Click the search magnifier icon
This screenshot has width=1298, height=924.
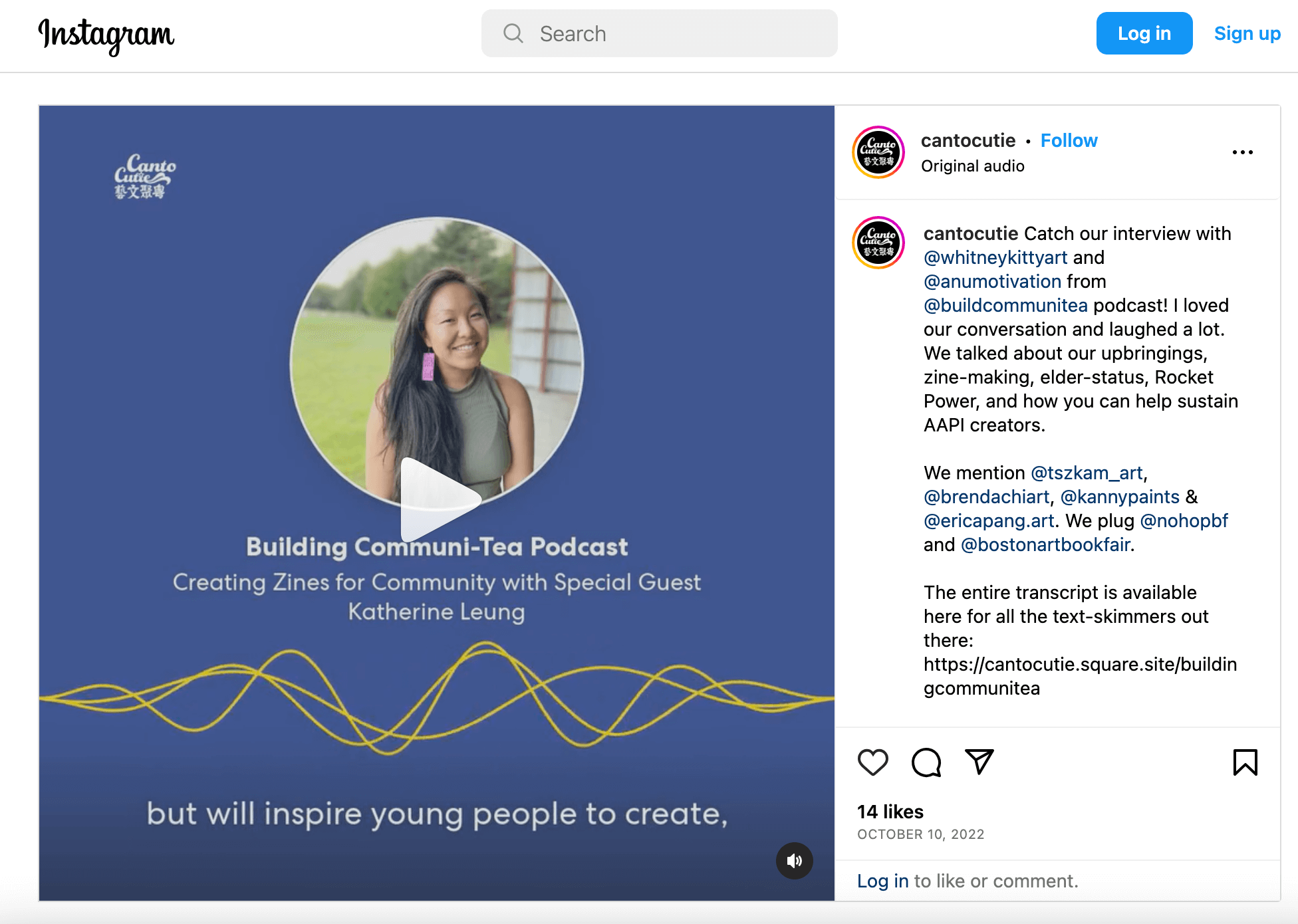click(x=513, y=33)
